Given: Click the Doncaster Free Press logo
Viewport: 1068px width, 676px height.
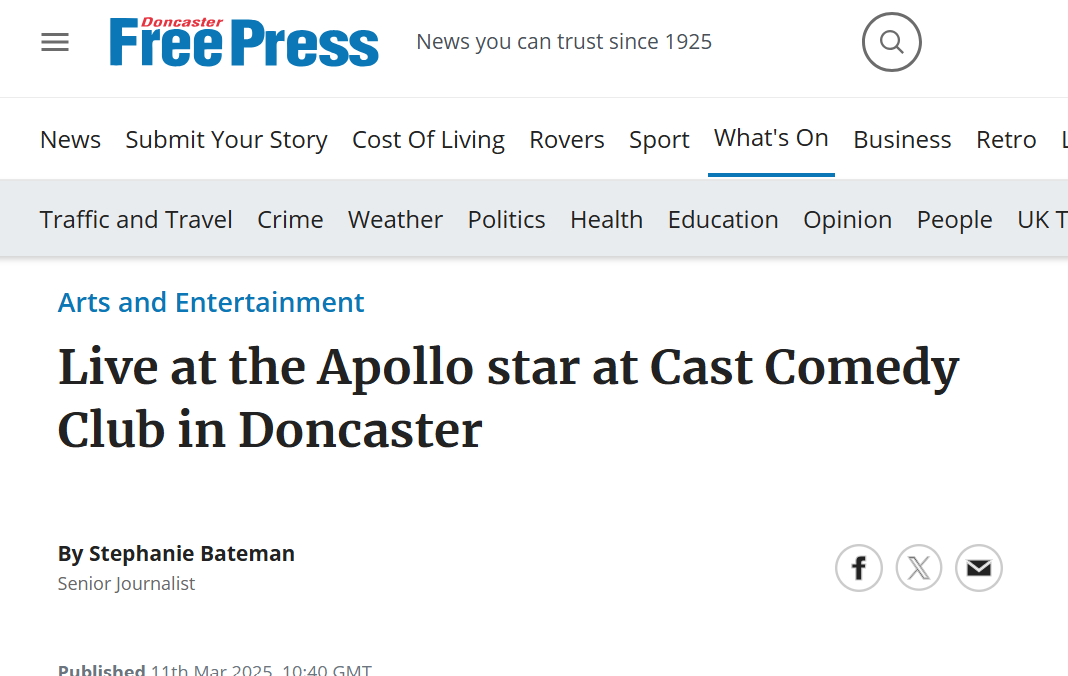Looking at the screenshot, I should (x=244, y=43).
